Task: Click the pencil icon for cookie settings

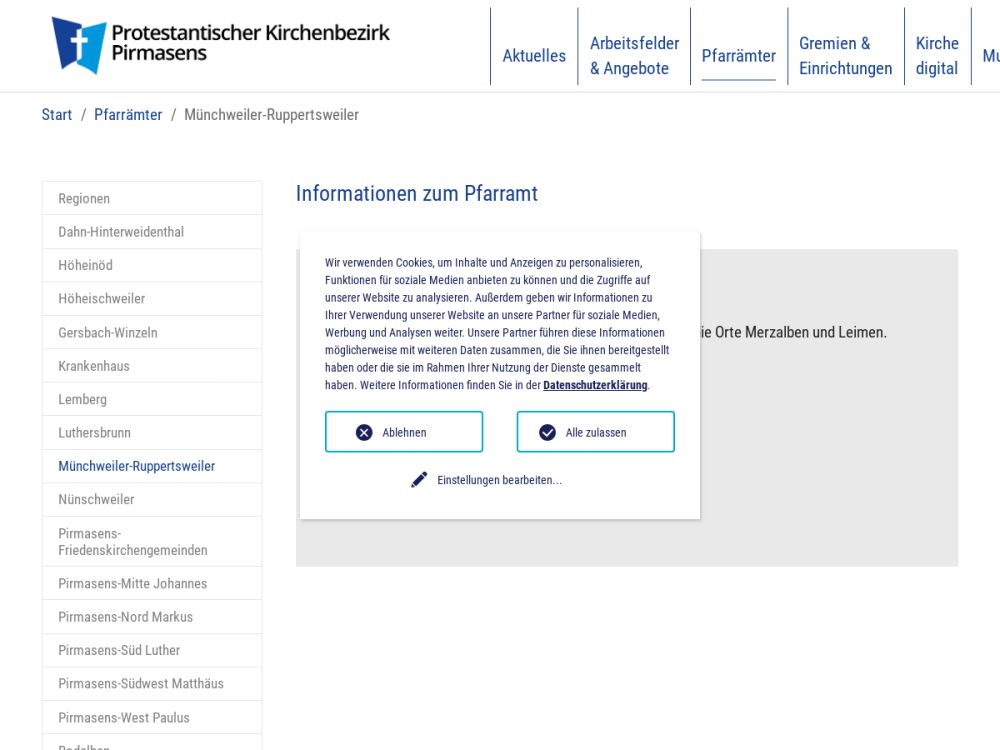Action: coord(419,480)
